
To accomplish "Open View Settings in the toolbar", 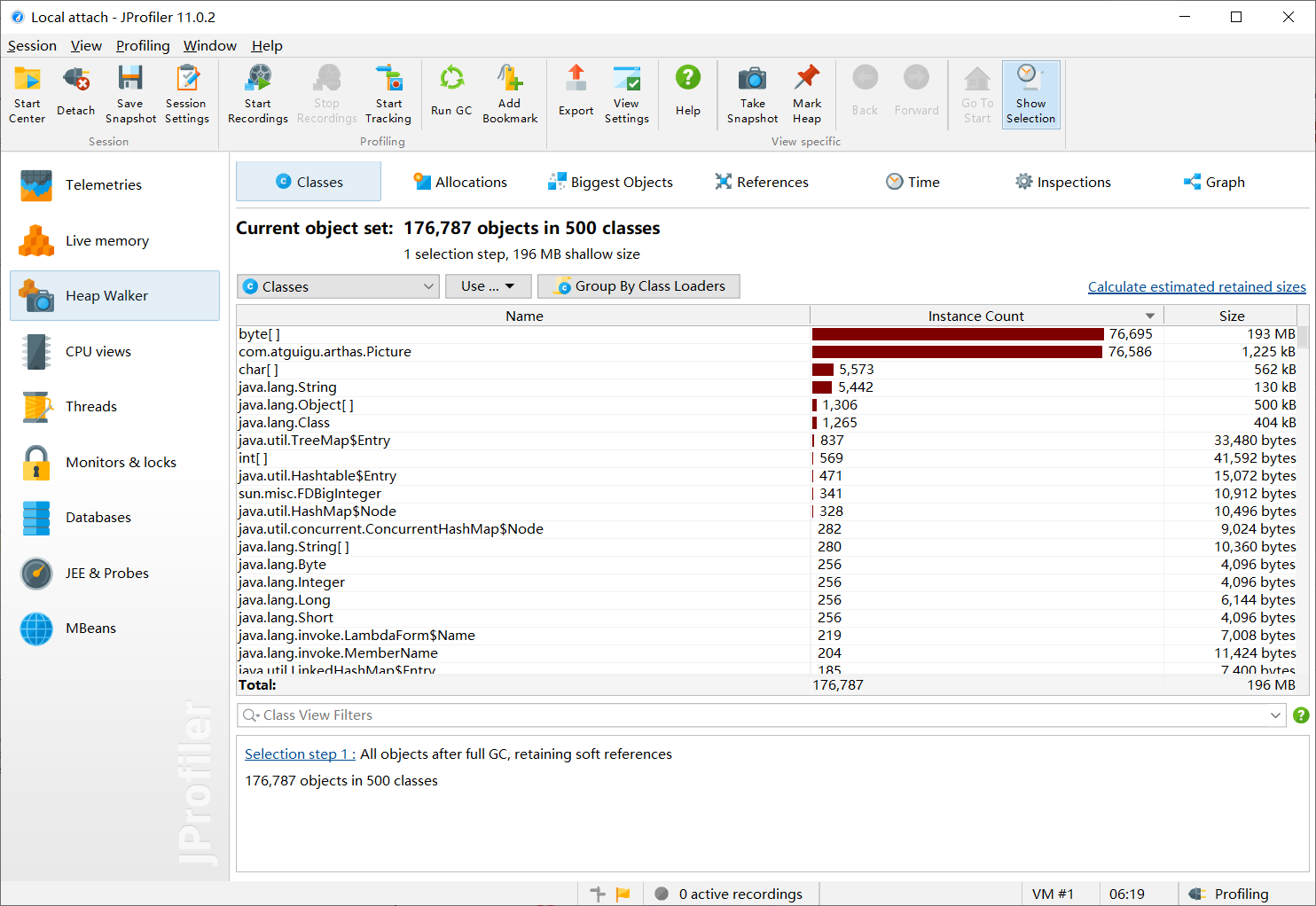I will tap(627, 94).
